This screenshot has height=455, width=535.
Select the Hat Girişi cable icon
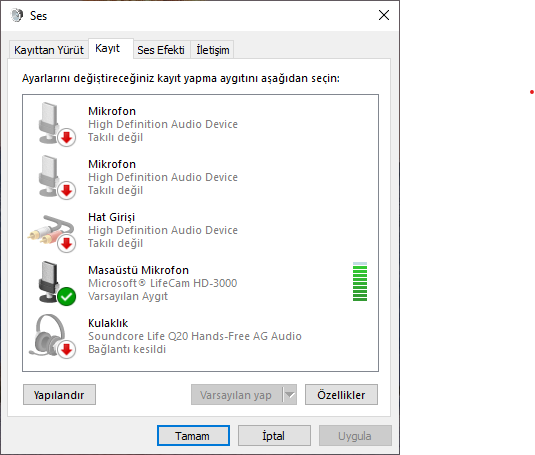[52, 233]
